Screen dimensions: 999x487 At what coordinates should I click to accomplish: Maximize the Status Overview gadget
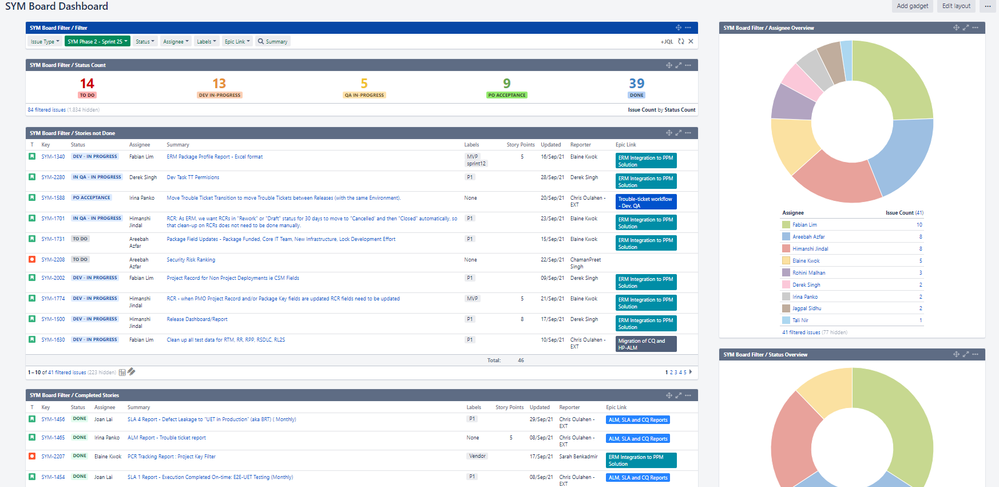pyautogui.click(x=966, y=354)
